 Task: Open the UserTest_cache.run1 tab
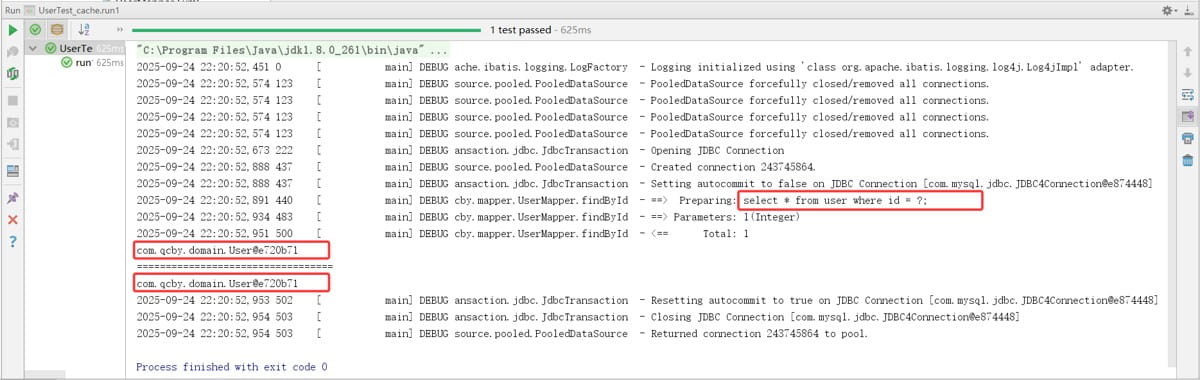coord(74,8)
